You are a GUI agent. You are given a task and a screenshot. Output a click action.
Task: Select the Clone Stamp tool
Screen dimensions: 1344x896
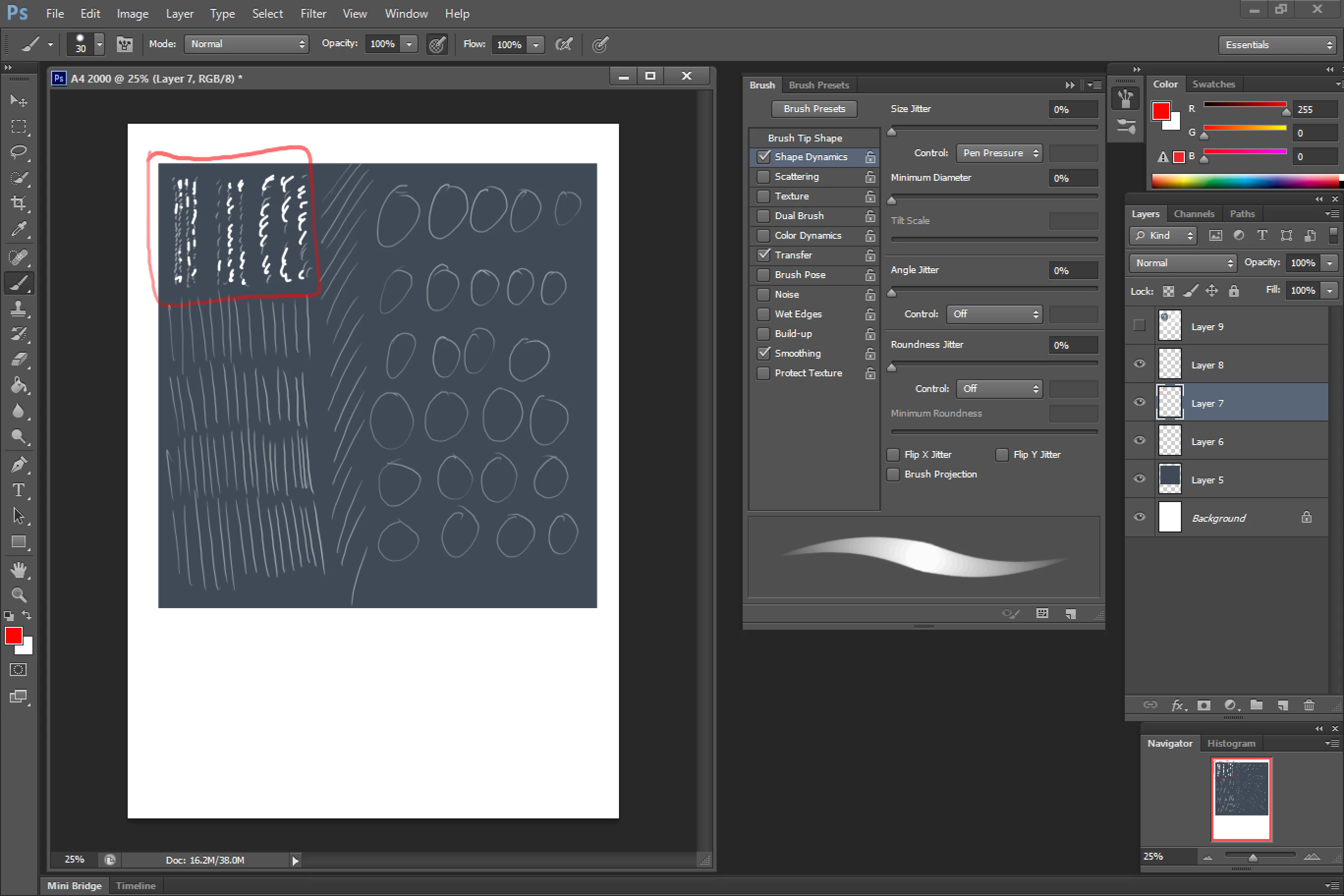click(x=18, y=308)
